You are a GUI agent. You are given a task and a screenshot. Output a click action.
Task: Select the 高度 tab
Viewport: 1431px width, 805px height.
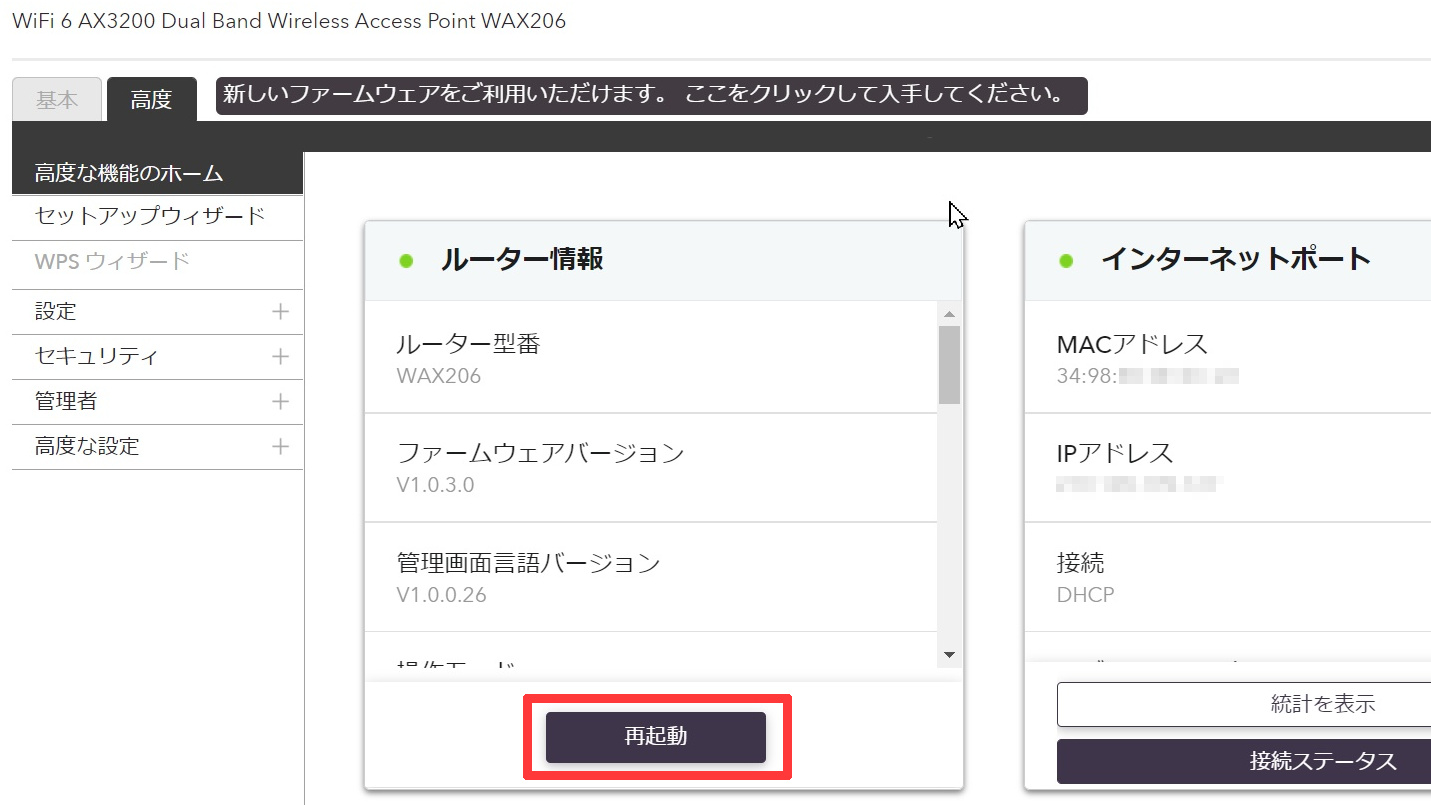coord(151,99)
